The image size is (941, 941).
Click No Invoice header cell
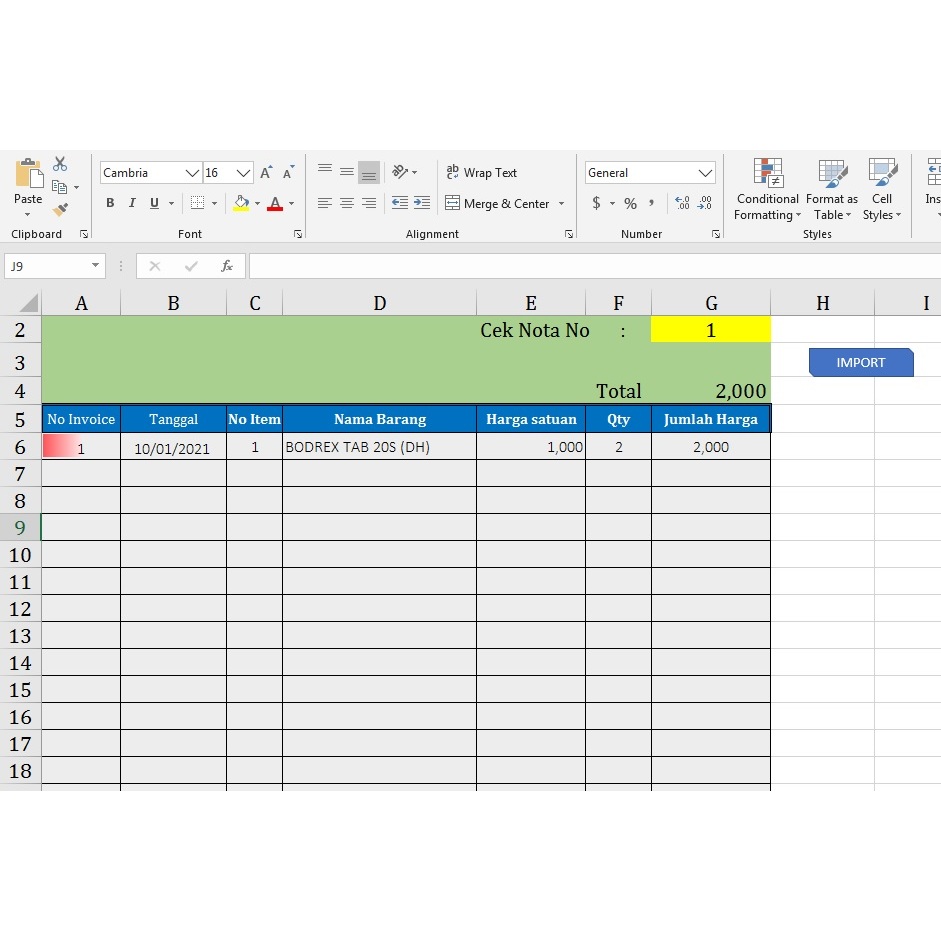click(x=81, y=419)
